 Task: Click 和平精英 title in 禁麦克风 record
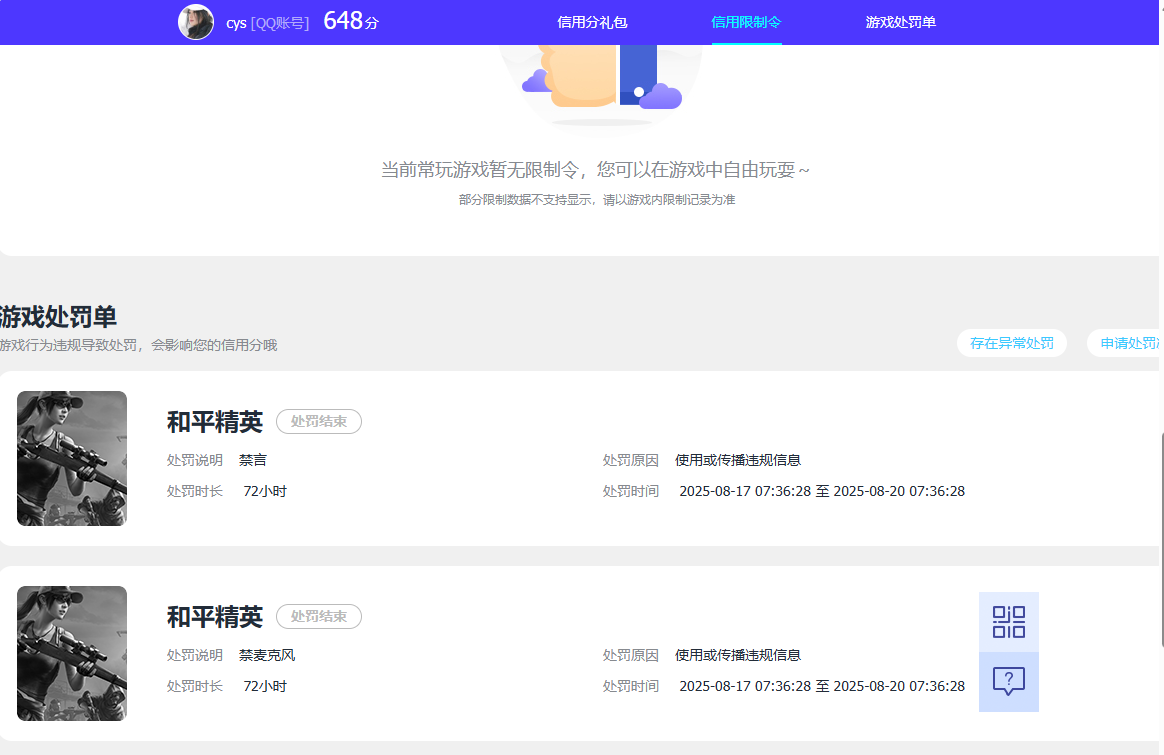pyautogui.click(x=215, y=617)
